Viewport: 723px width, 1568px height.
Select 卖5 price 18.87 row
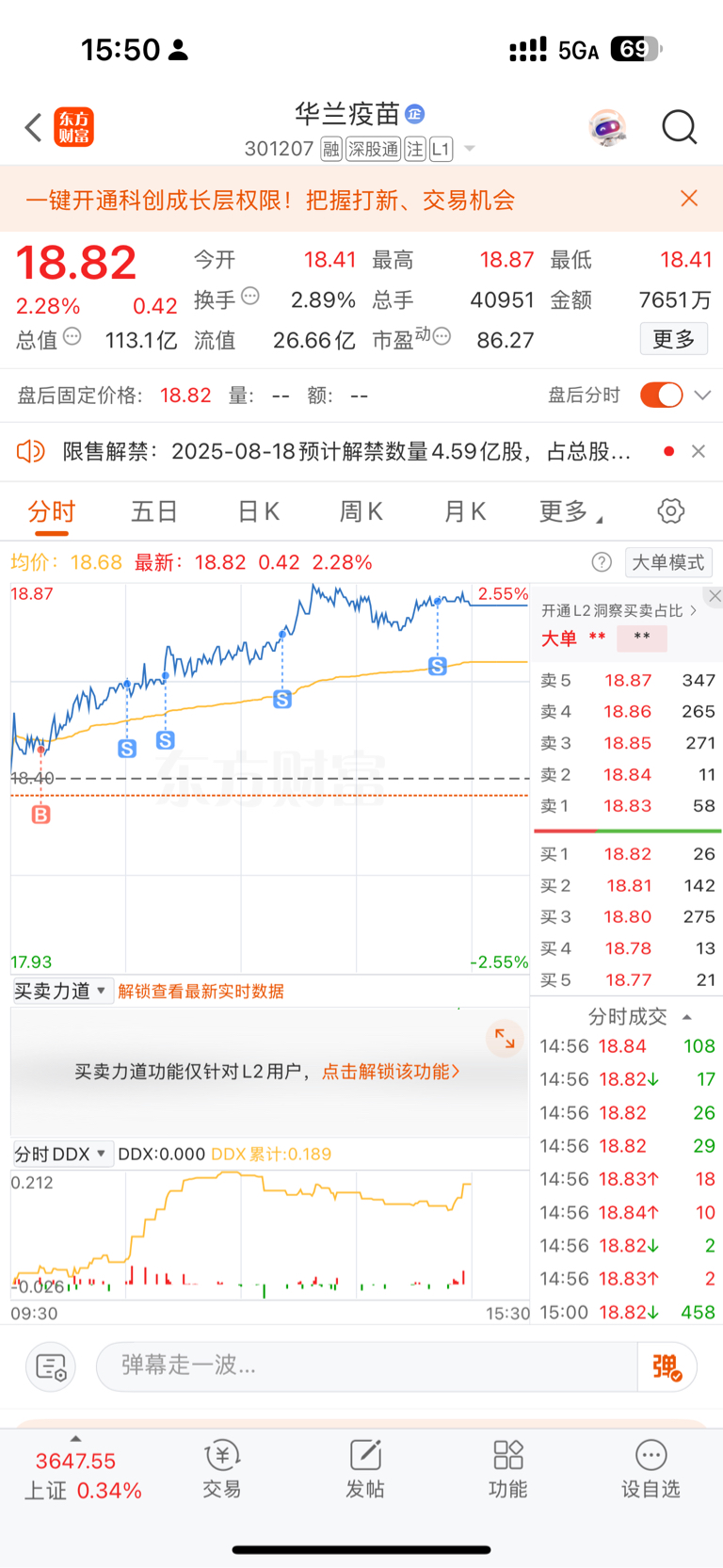click(627, 680)
